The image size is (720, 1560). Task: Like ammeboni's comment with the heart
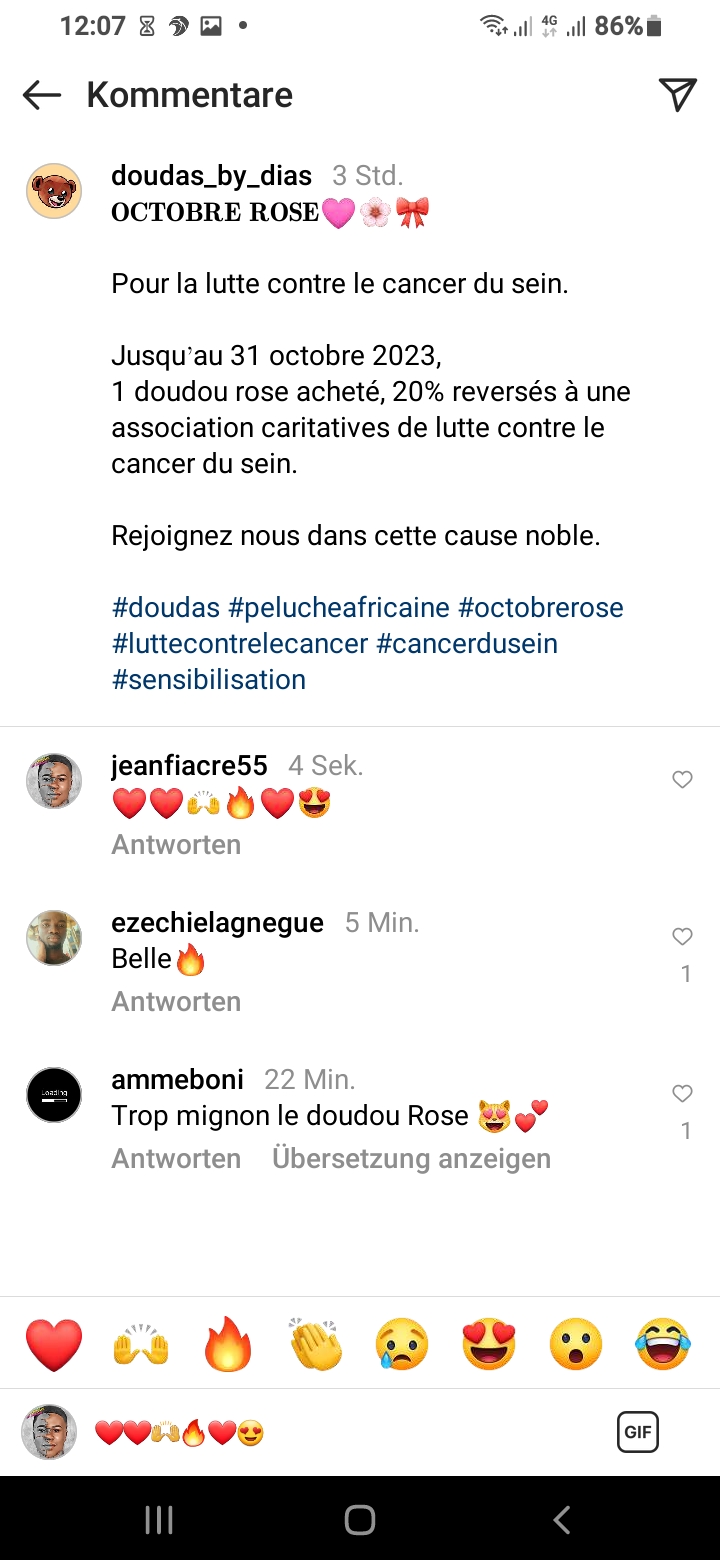click(682, 1094)
